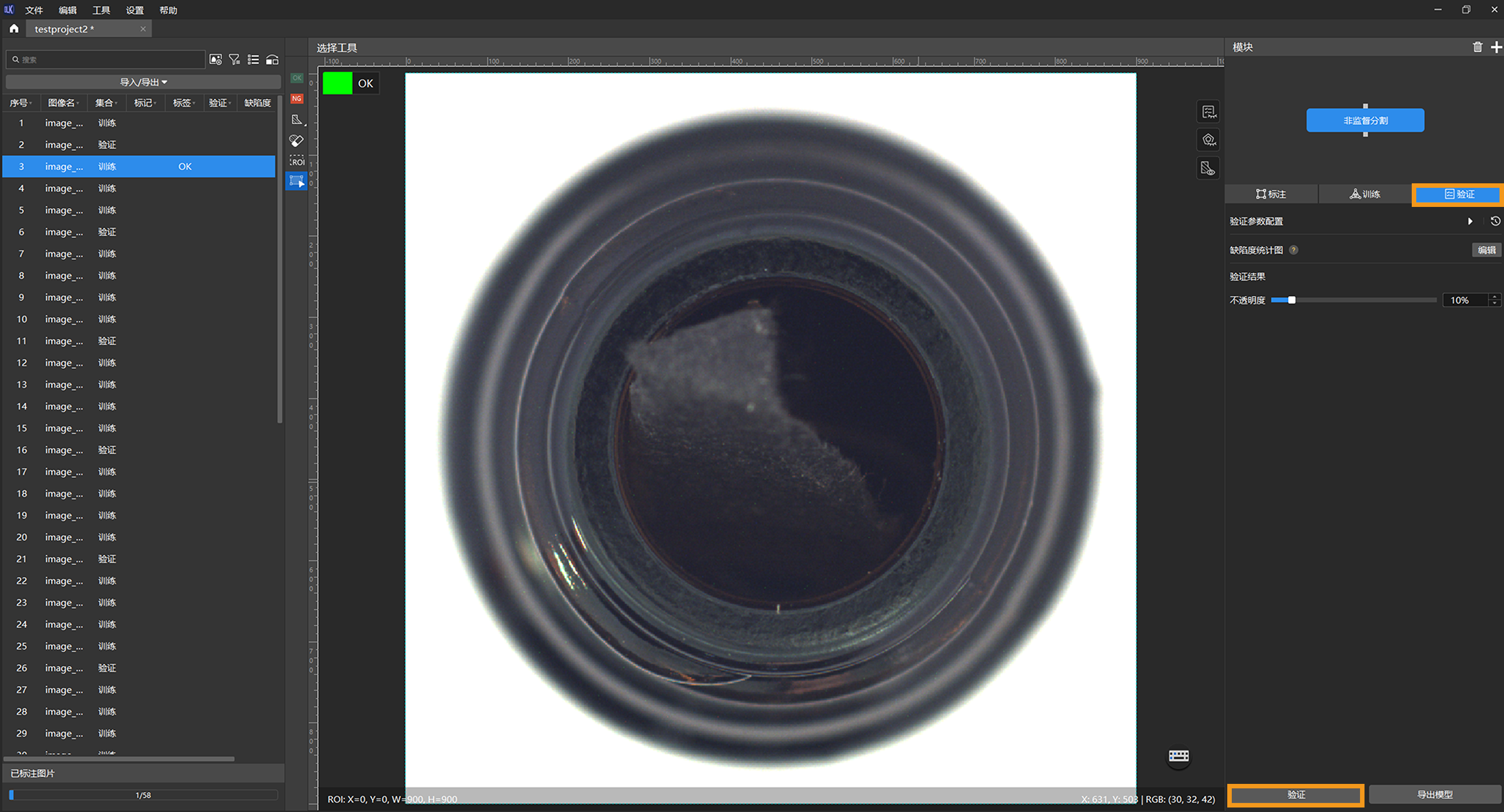
Task: Select highlighted image row 3 with OK
Action: (x=139, y=166)
